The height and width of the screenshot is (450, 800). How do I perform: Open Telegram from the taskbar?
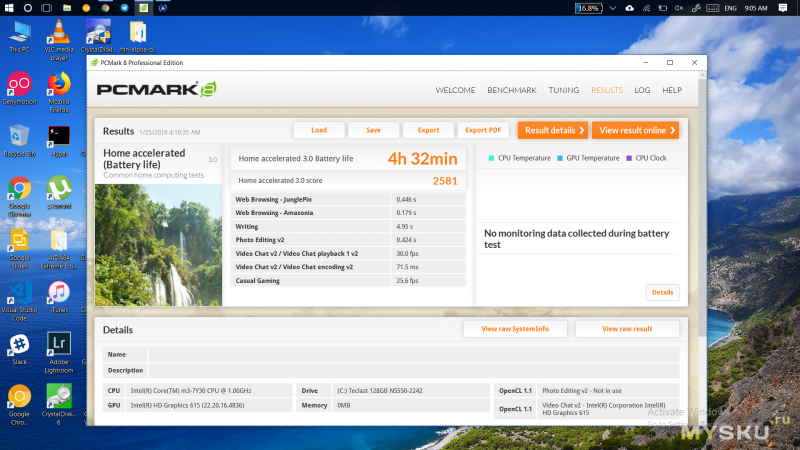pos(124,8)
